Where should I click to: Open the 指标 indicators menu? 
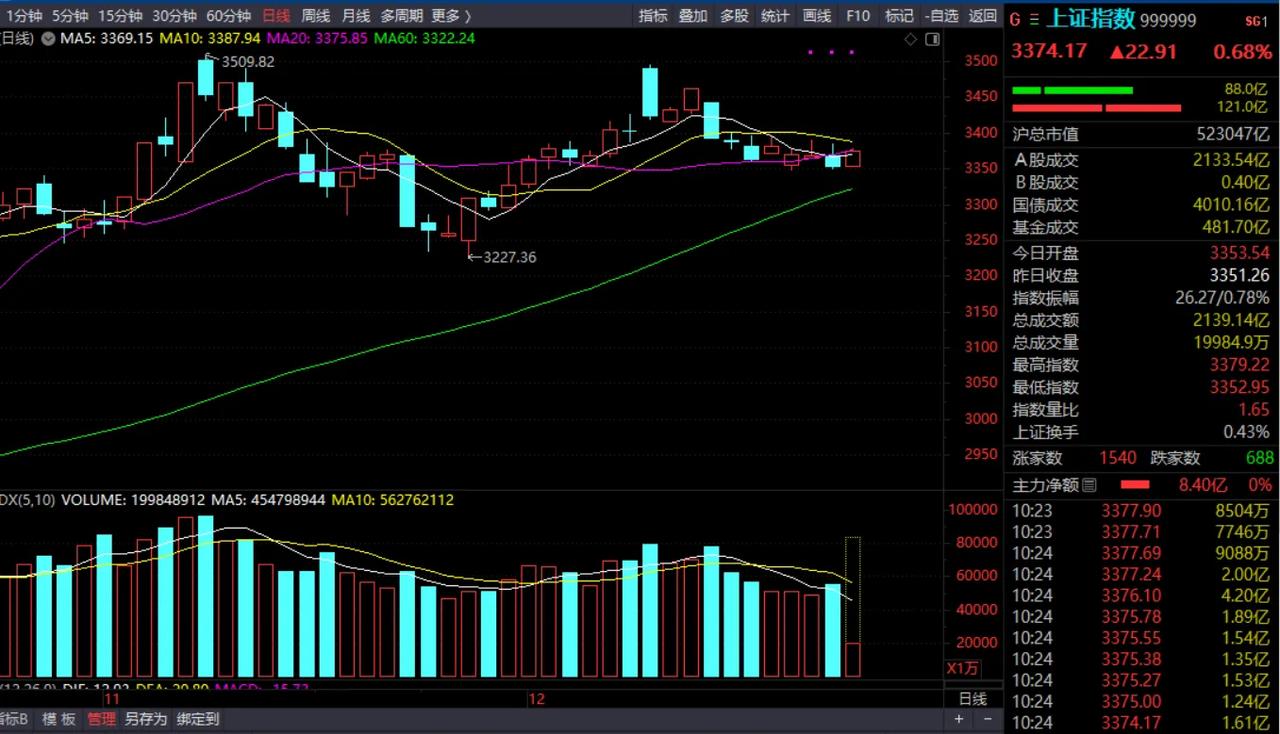[653, 16]
